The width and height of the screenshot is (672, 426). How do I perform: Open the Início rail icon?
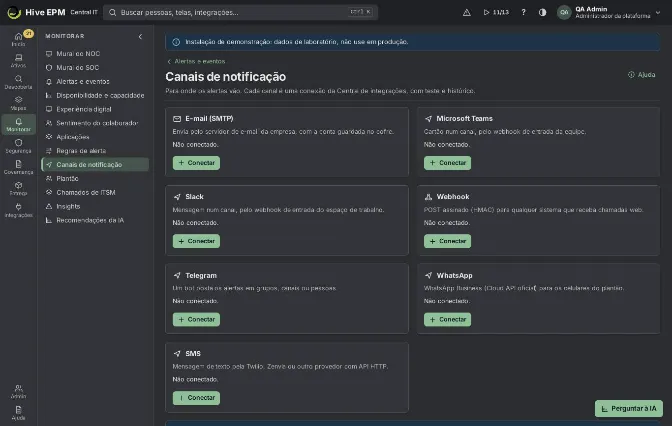[18, 39]
